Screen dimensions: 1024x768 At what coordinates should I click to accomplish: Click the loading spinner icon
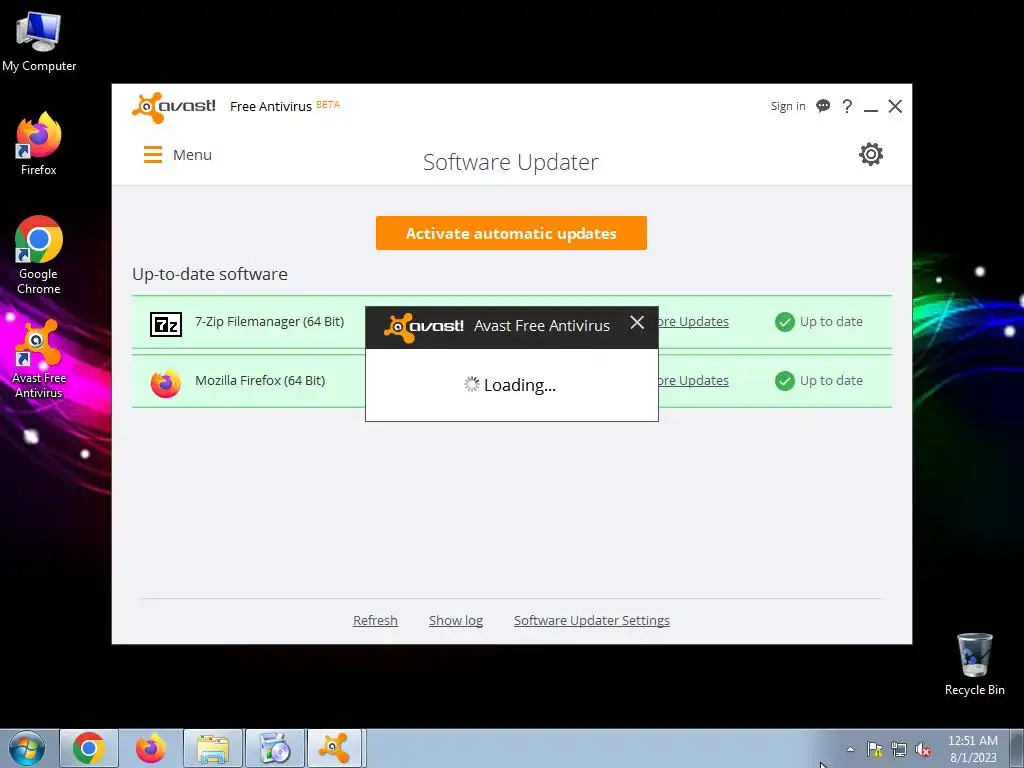(472, 384)
